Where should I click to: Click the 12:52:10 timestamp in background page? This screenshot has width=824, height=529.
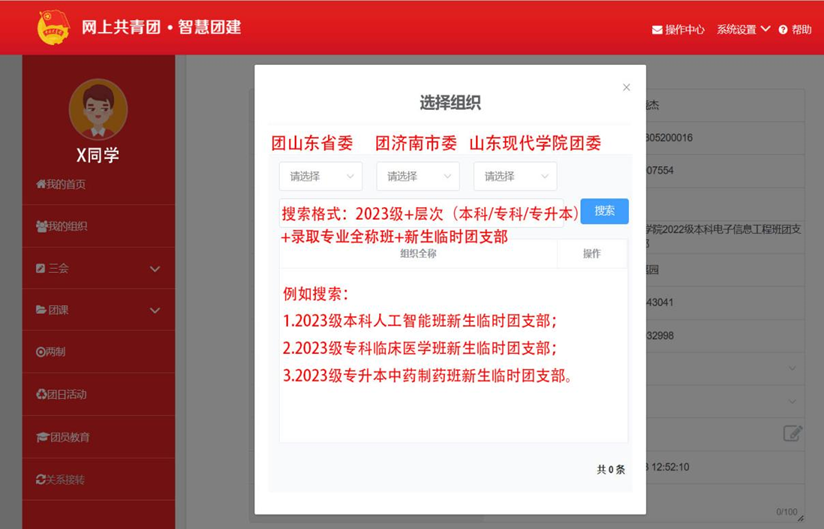(670, 467)
